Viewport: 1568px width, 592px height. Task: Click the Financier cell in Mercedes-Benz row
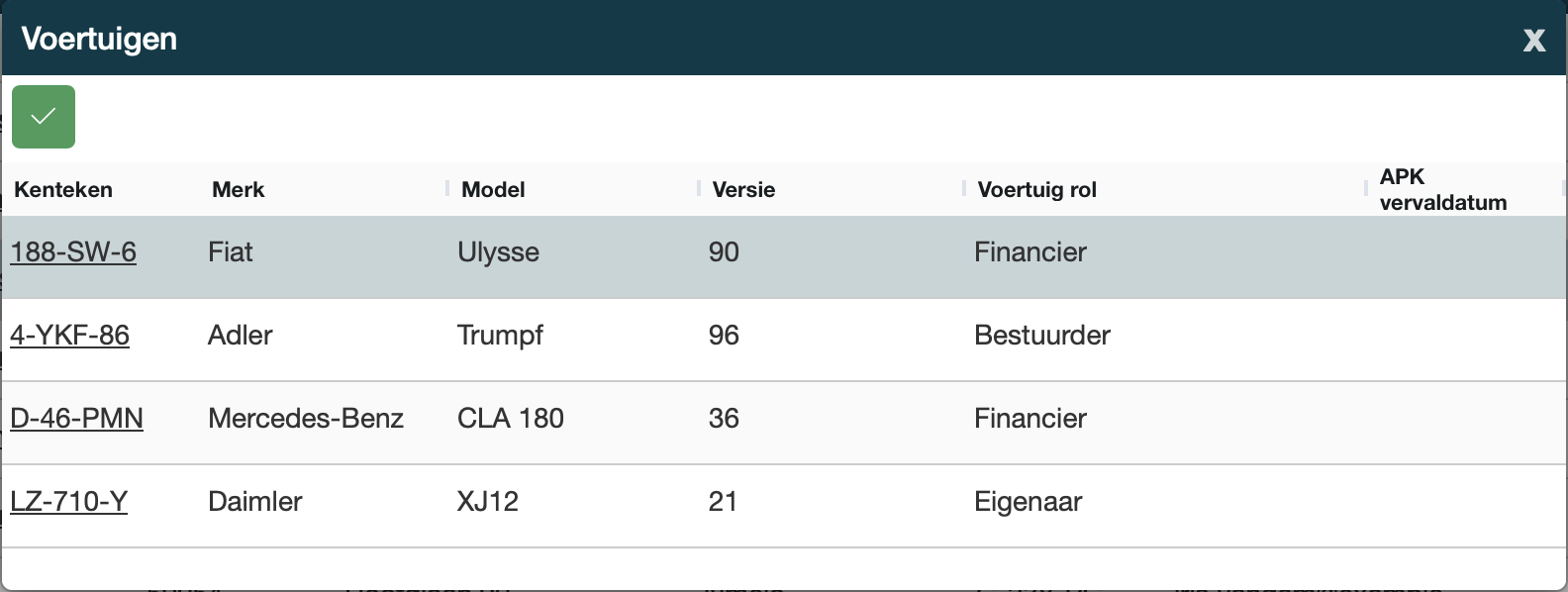(1029, 419)
